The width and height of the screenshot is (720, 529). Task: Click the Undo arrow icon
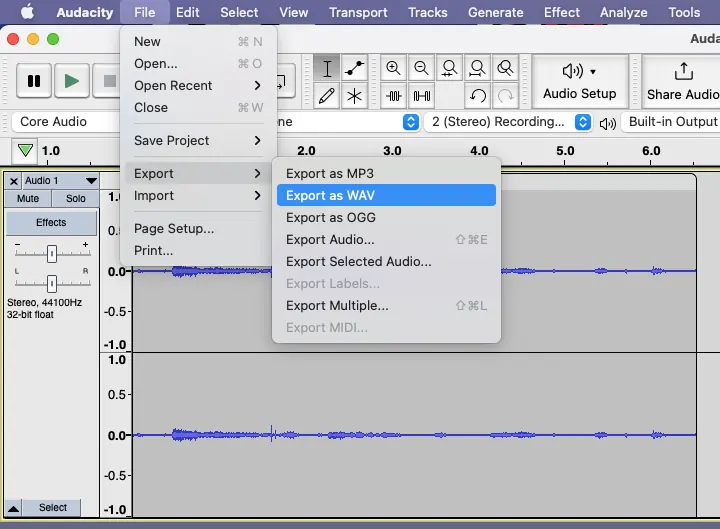click(x=477, y=96)
